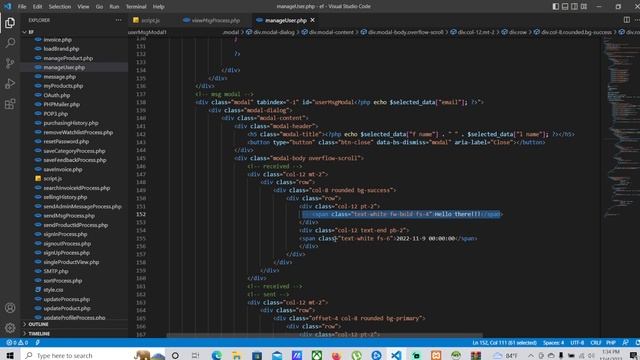Change language mode via PHP status item
This screenshot has height=360, width=640.
(x=611, y=343)
